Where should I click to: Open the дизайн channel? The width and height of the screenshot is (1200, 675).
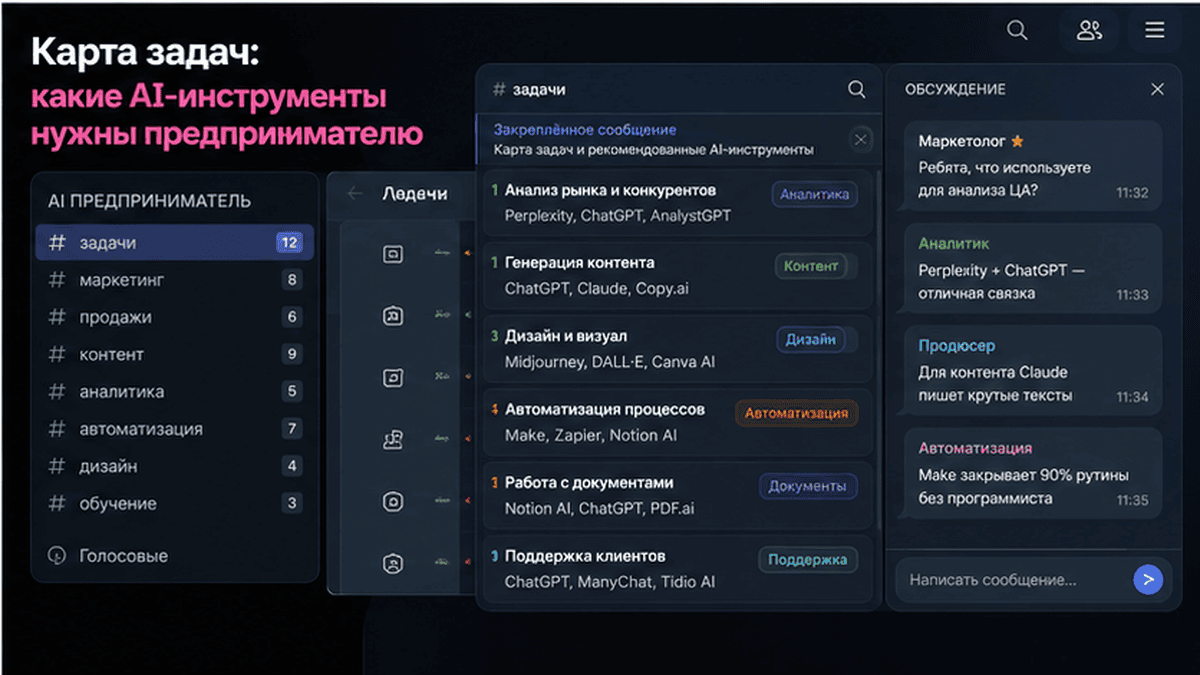point(174,466)
